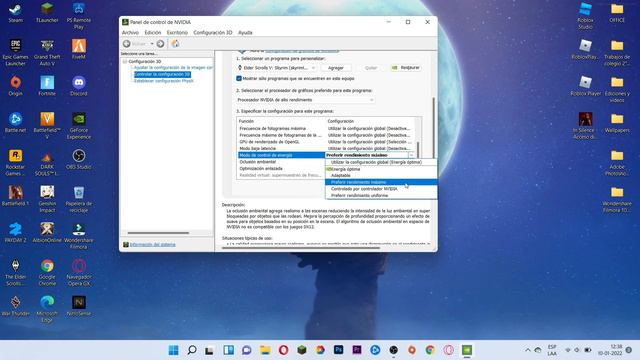The width and height of the screenshot is (640, 360).
Task: Open the Genshin Impact desktop icon
Action: [47, 199]
